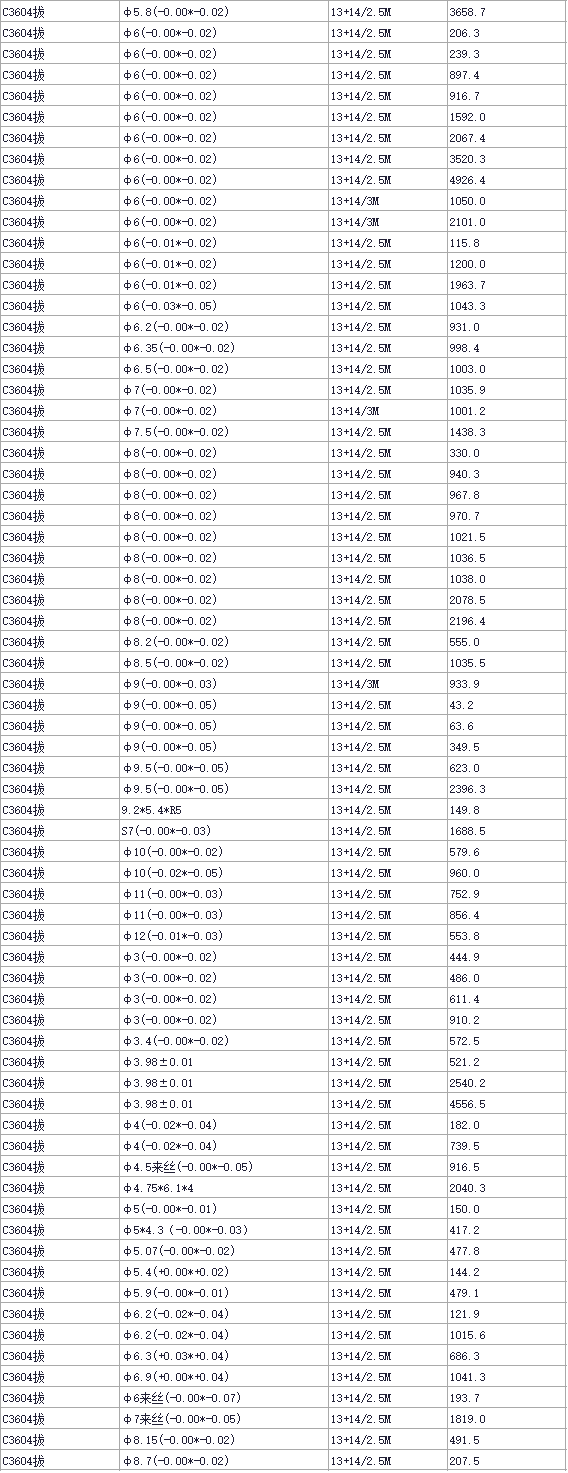The height and width of the screenshot is (1473, 568).
Task: Select the 9.2*5.4*R5 specification cell
Action: [223, 810]
